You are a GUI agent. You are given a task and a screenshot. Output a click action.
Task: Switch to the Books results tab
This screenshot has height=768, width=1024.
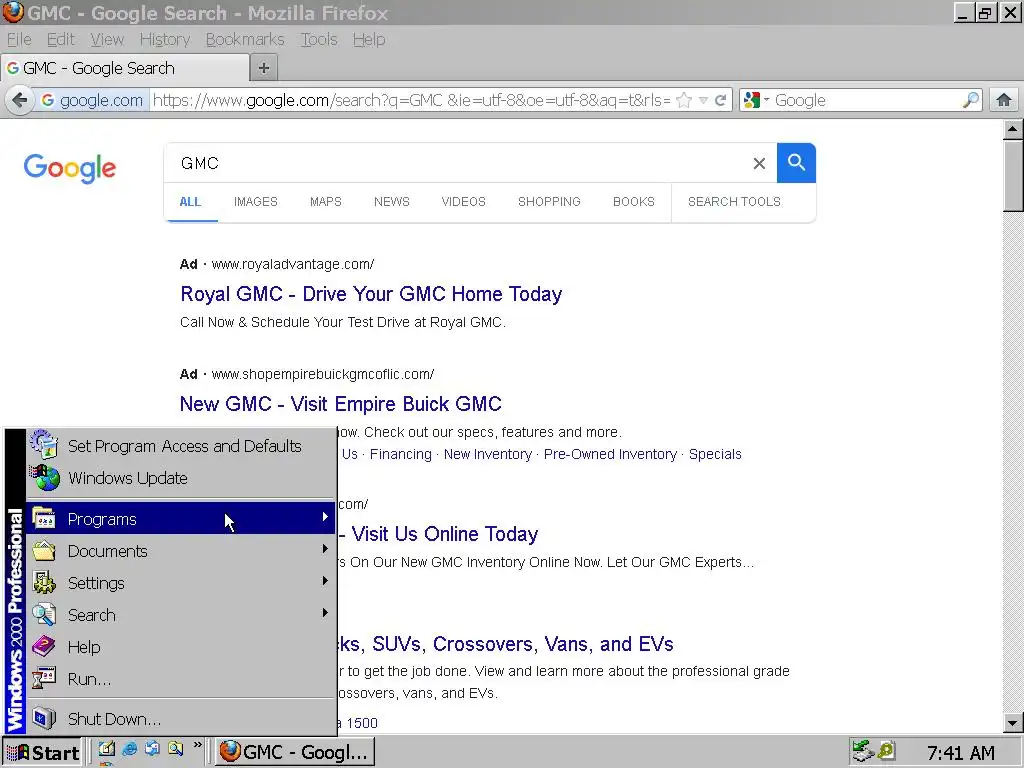coord(633,202)
